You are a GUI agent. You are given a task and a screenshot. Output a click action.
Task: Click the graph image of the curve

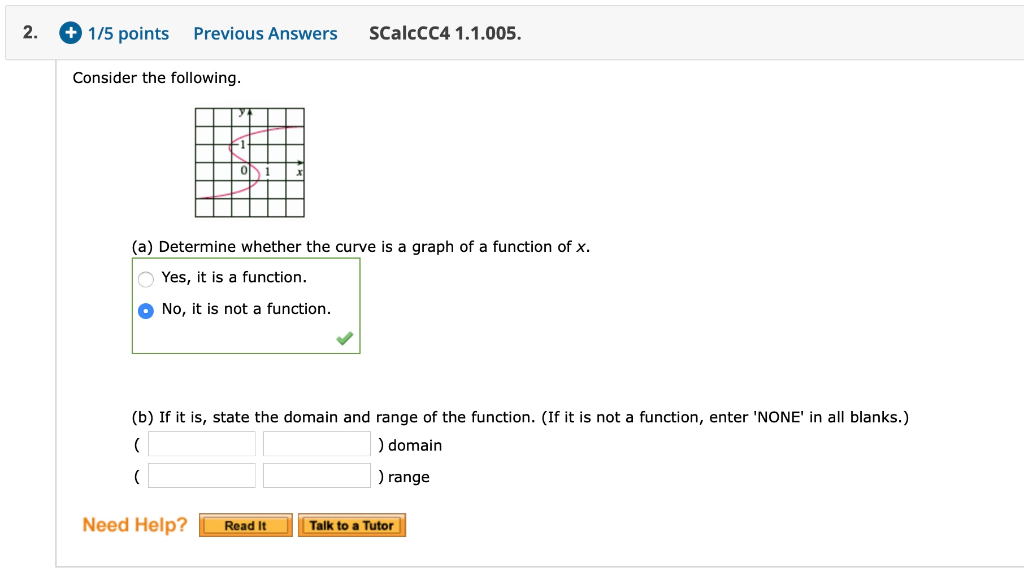pyautogui.click(x=249, y=162)
